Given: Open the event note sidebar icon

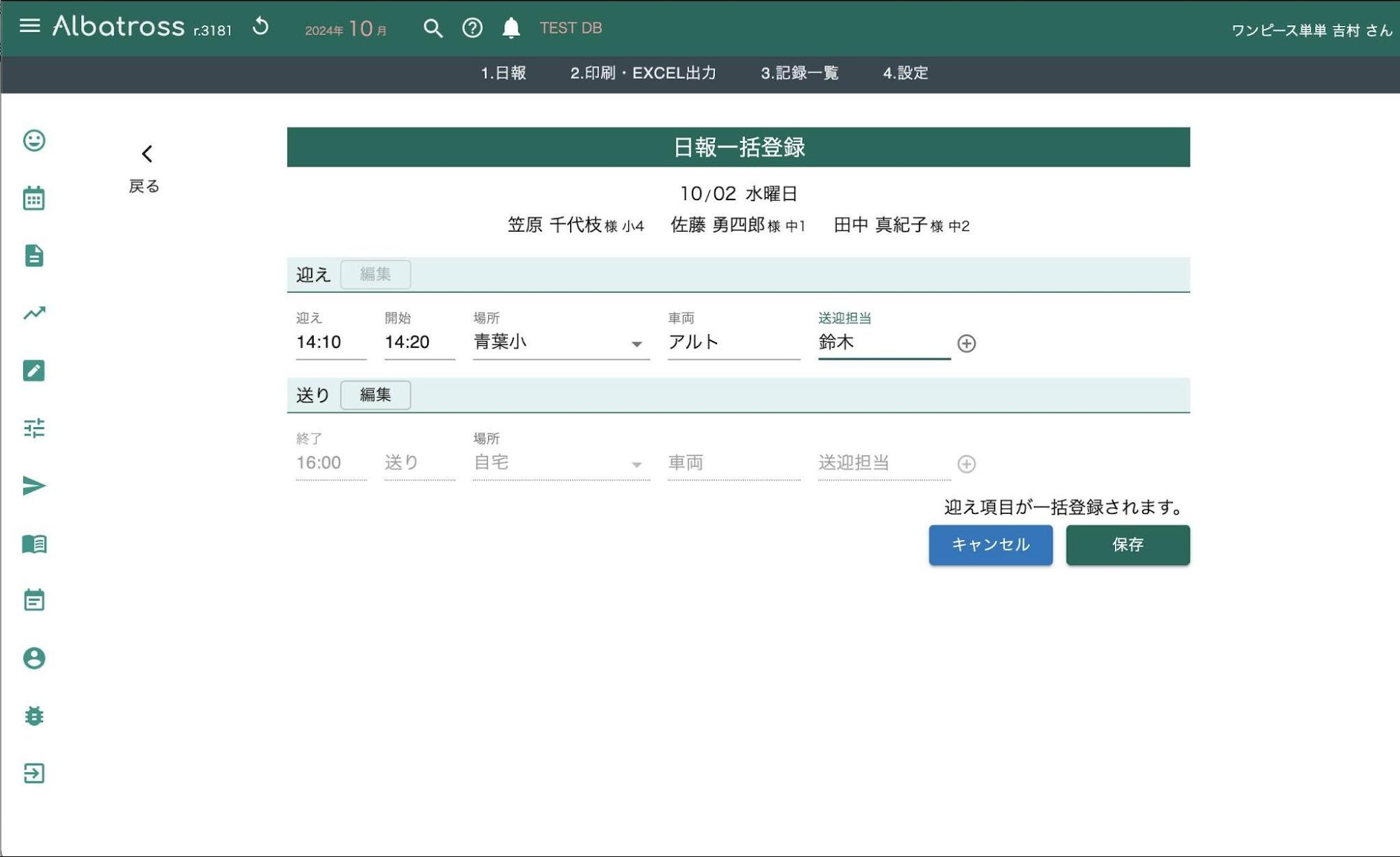Looking at the screenshot, I should tap(34, 600).
